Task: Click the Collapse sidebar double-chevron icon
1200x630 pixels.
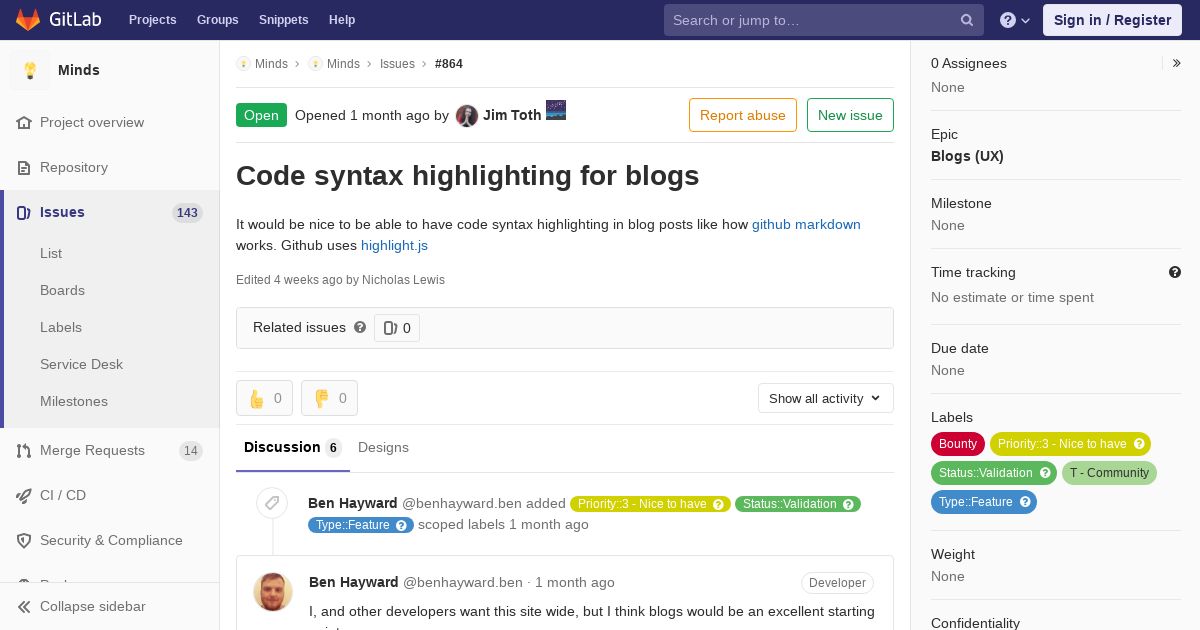Action: pos(24,606)
